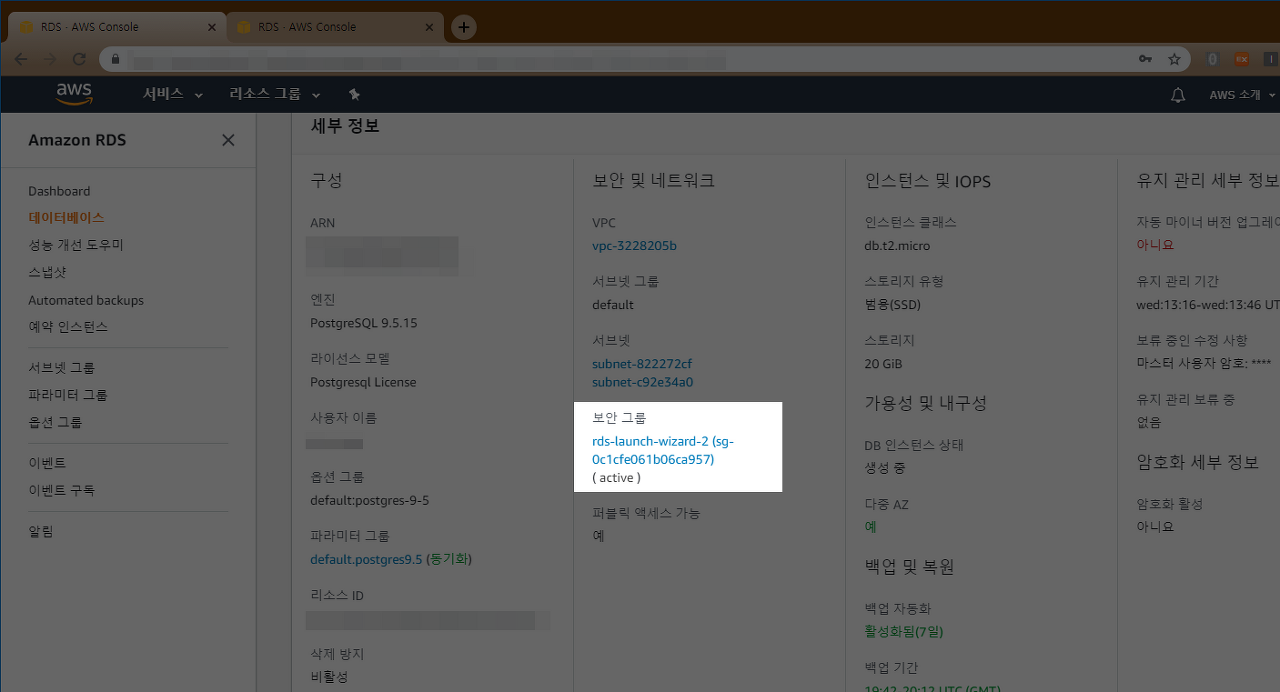Open the default.postgres9.5 parameter group link
This screenshot has width=1280, height=692.
[x=366, y=559]
